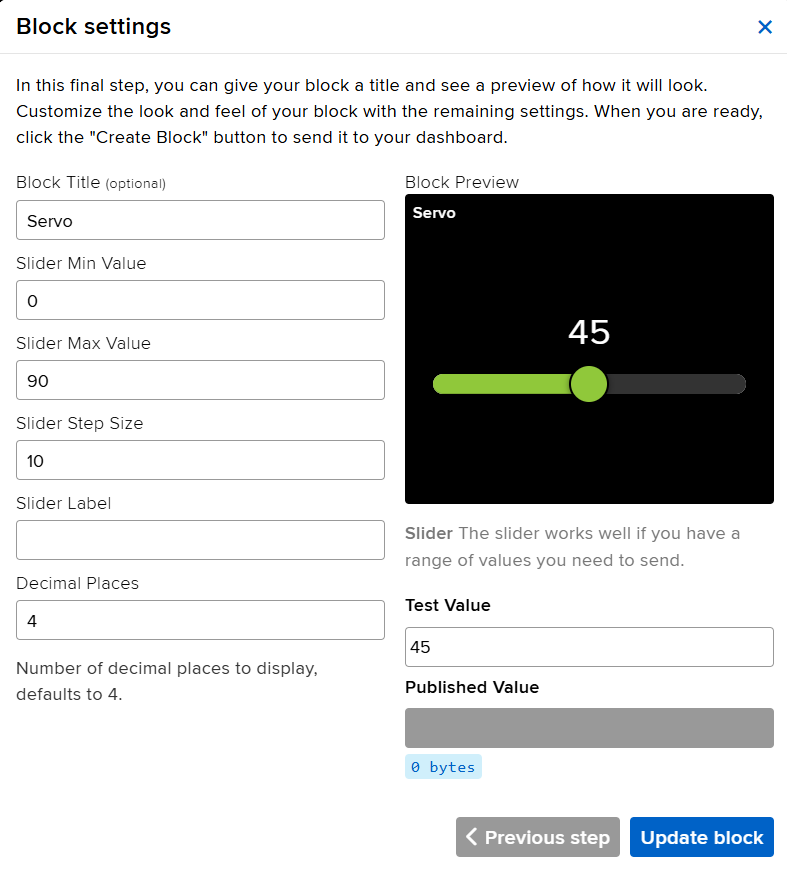Viewport: 787px width, 873px height.
Task: Select the Slider Max Value field
Action: pos(200,380)
